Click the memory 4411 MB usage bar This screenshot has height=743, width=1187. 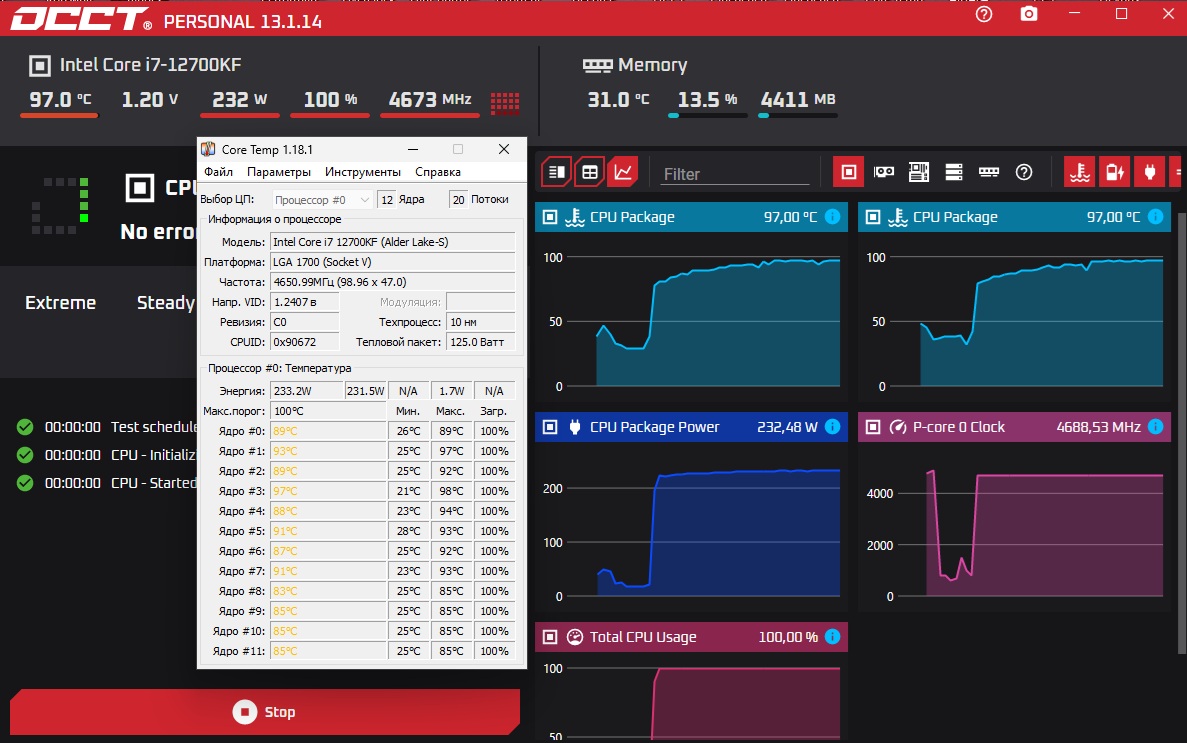pos(798,116)
